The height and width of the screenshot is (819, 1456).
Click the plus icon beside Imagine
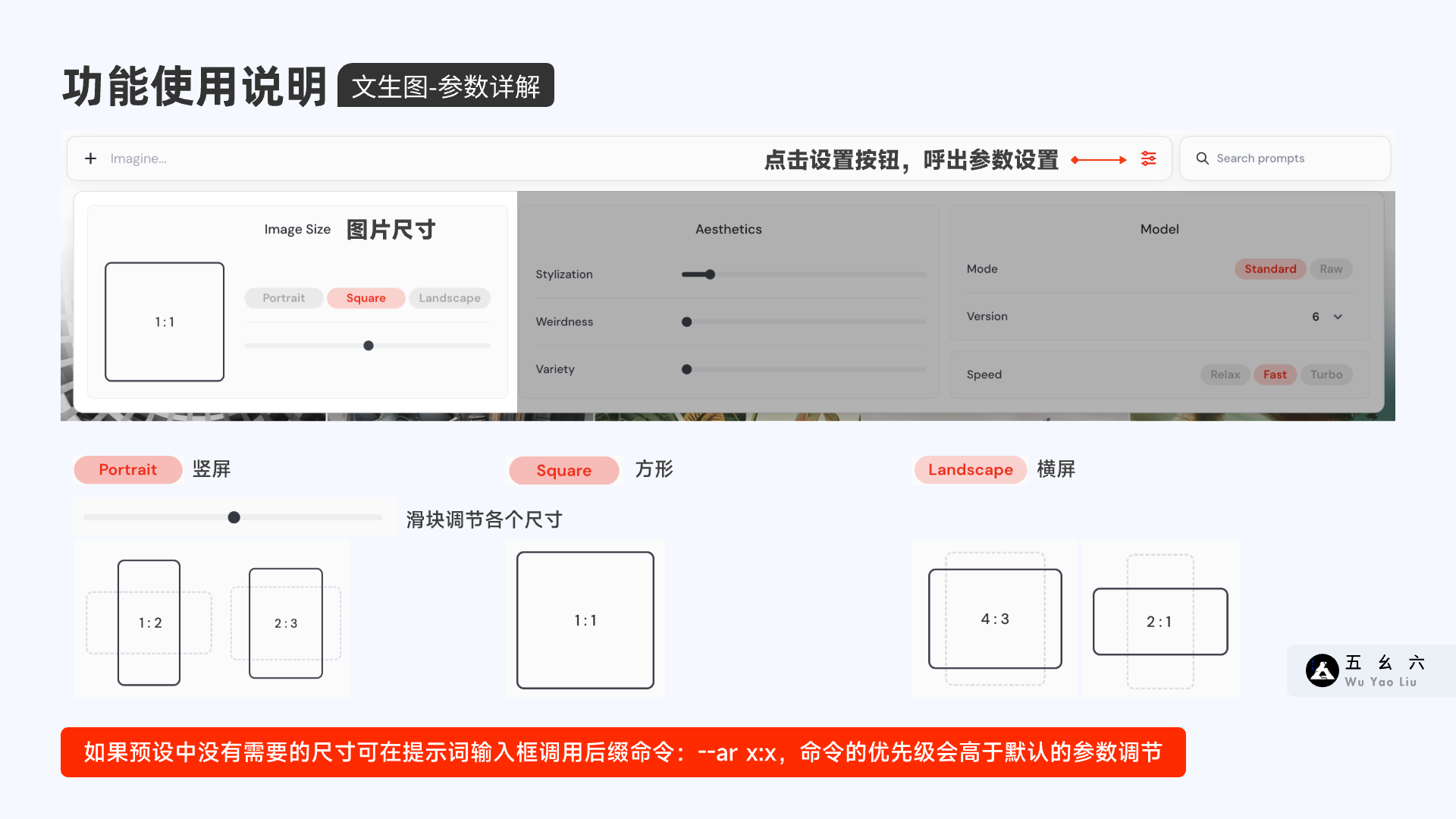point(91,158)
